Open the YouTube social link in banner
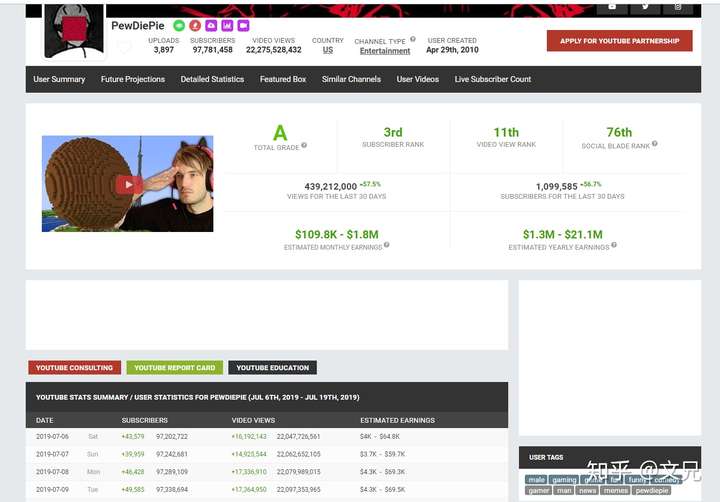Image resolution: width=720 pixels, height=502 pixels. pyautogui.click(x=612, y=7)
